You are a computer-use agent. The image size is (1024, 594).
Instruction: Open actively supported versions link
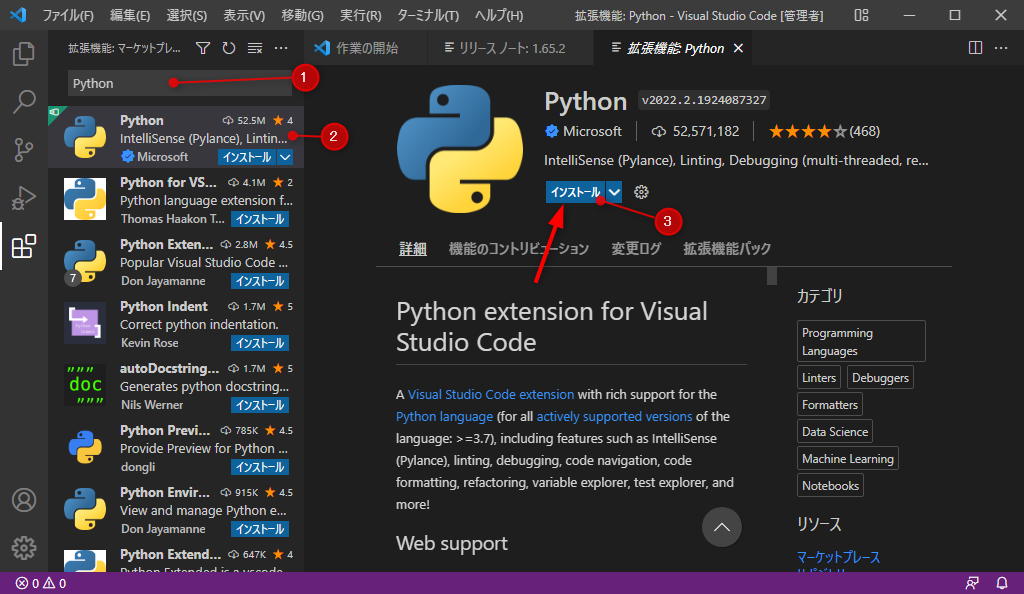click(x=614, y=416)
